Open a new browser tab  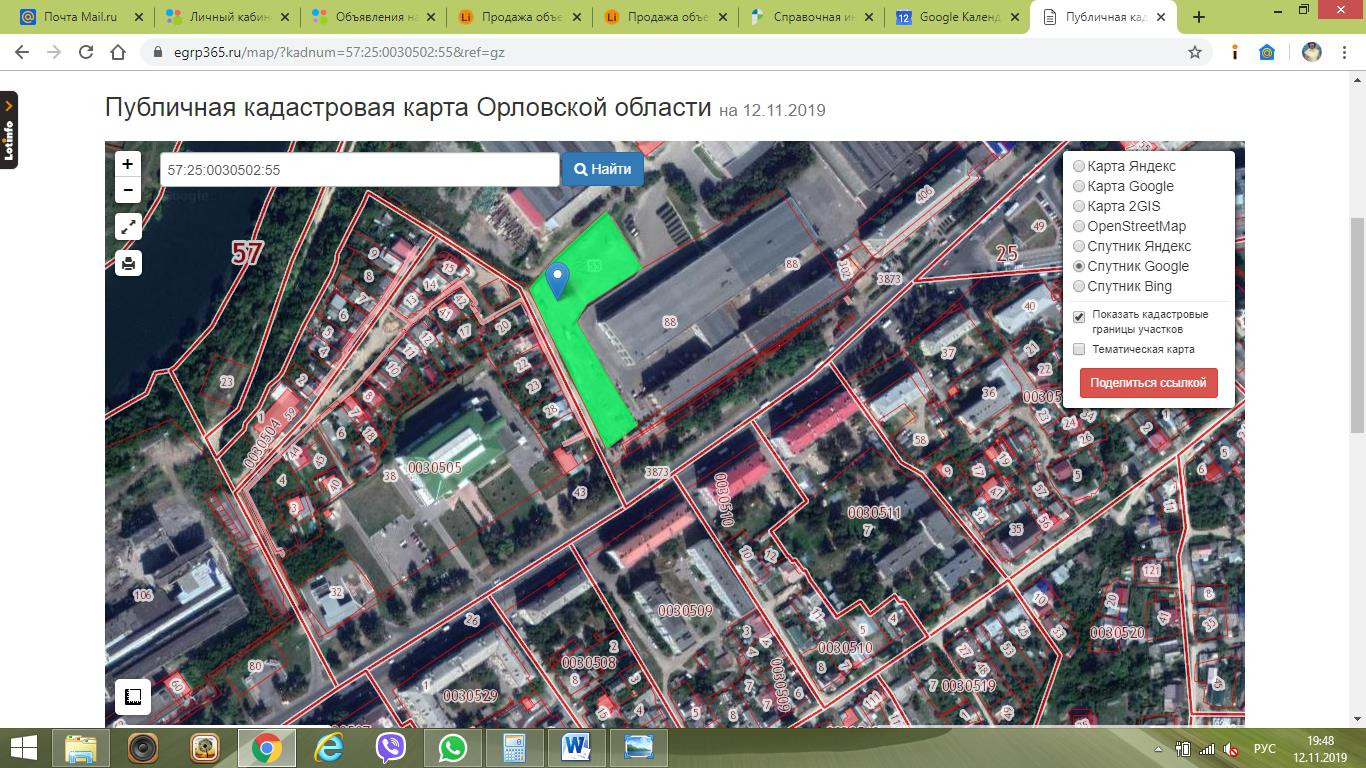tap(1199, 17)
